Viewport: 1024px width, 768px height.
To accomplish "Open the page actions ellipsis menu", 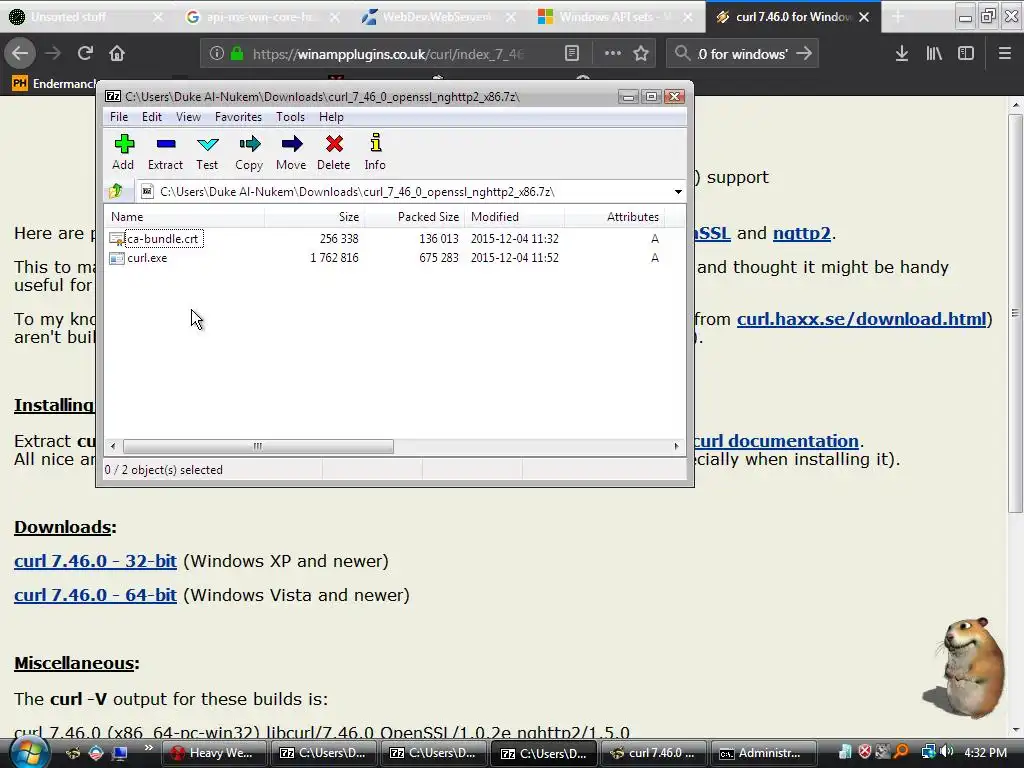I will click(x=613, y=54).
